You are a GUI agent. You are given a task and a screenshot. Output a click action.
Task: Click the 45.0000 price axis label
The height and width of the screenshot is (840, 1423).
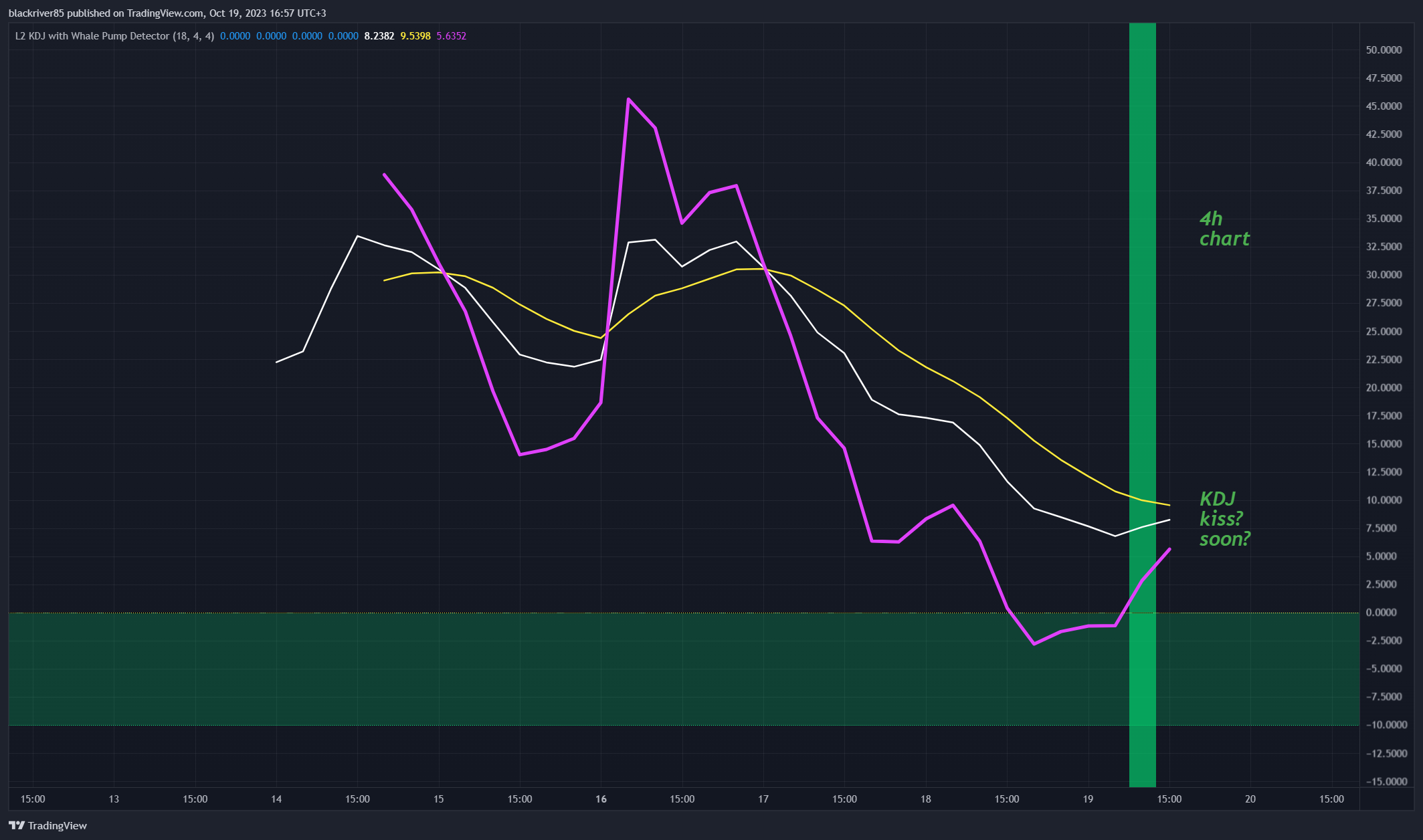pos(1384,106)
